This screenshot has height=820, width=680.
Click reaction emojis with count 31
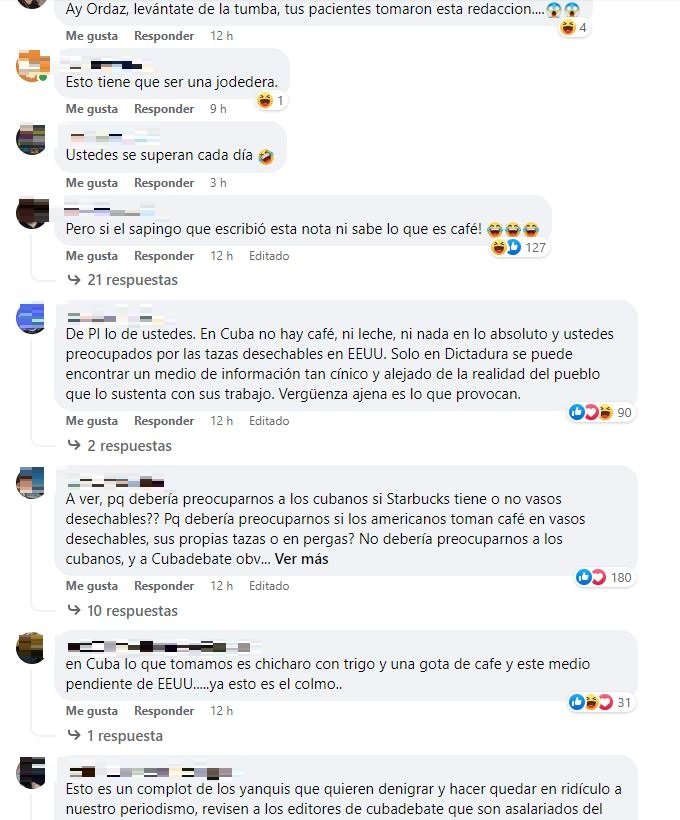[600, 702]
